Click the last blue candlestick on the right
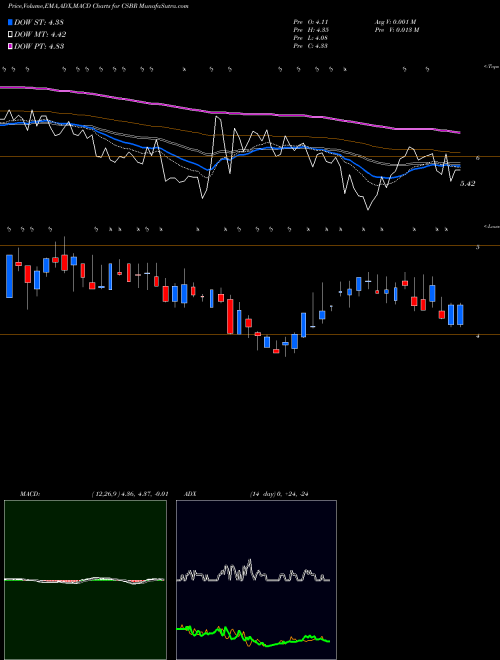The height and width of the screenshot is (660, 500). (x=460, y=314)
